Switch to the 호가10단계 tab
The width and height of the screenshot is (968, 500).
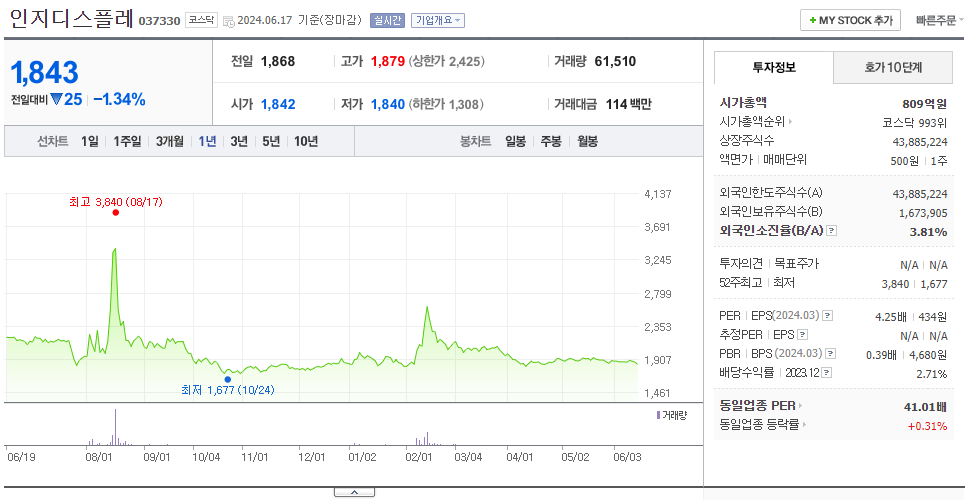tap(893, 67)
